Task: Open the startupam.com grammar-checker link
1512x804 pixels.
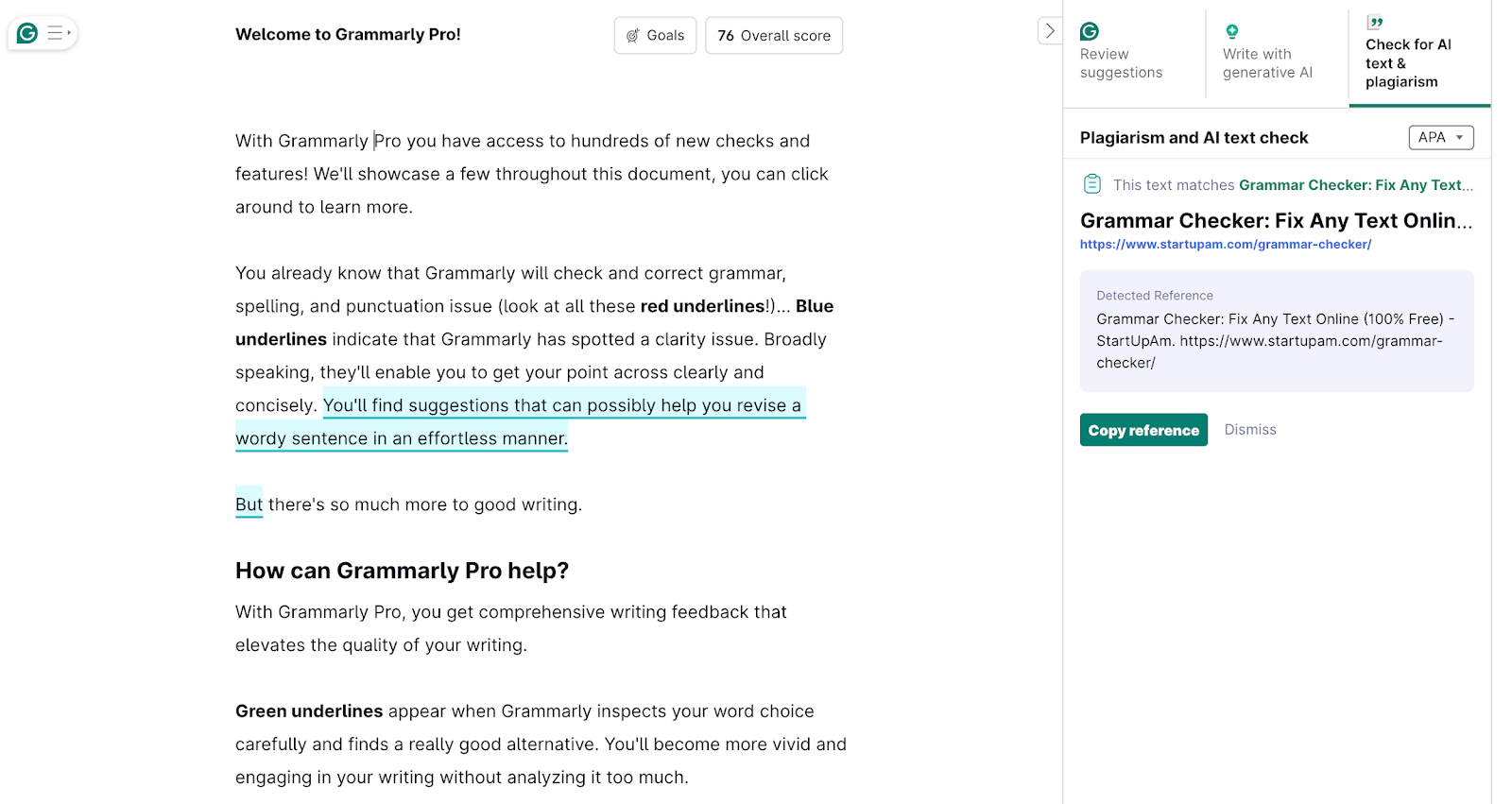Action: 1225,244
